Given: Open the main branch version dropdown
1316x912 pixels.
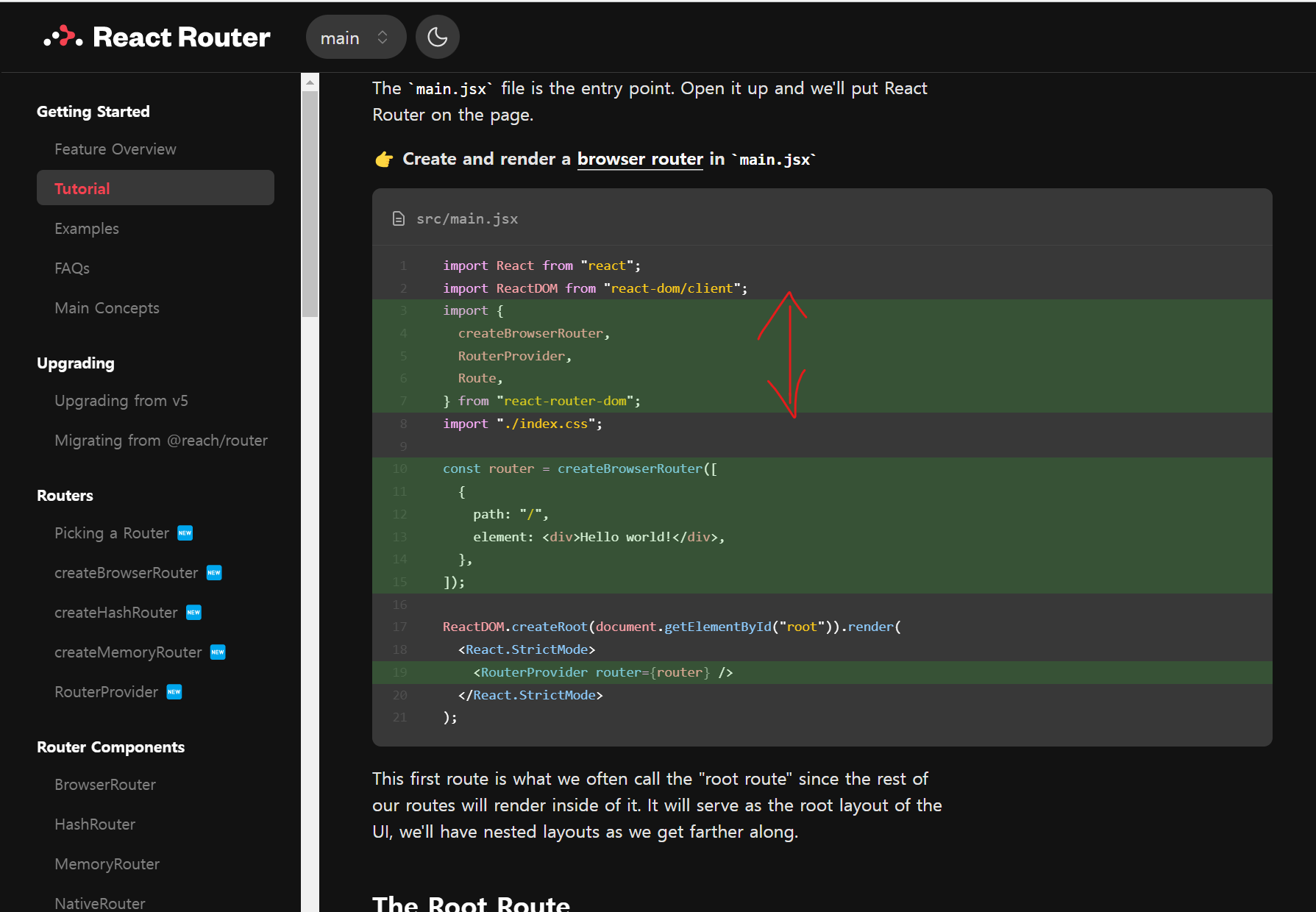Looking at the screenshot, I should click(356, 37).
